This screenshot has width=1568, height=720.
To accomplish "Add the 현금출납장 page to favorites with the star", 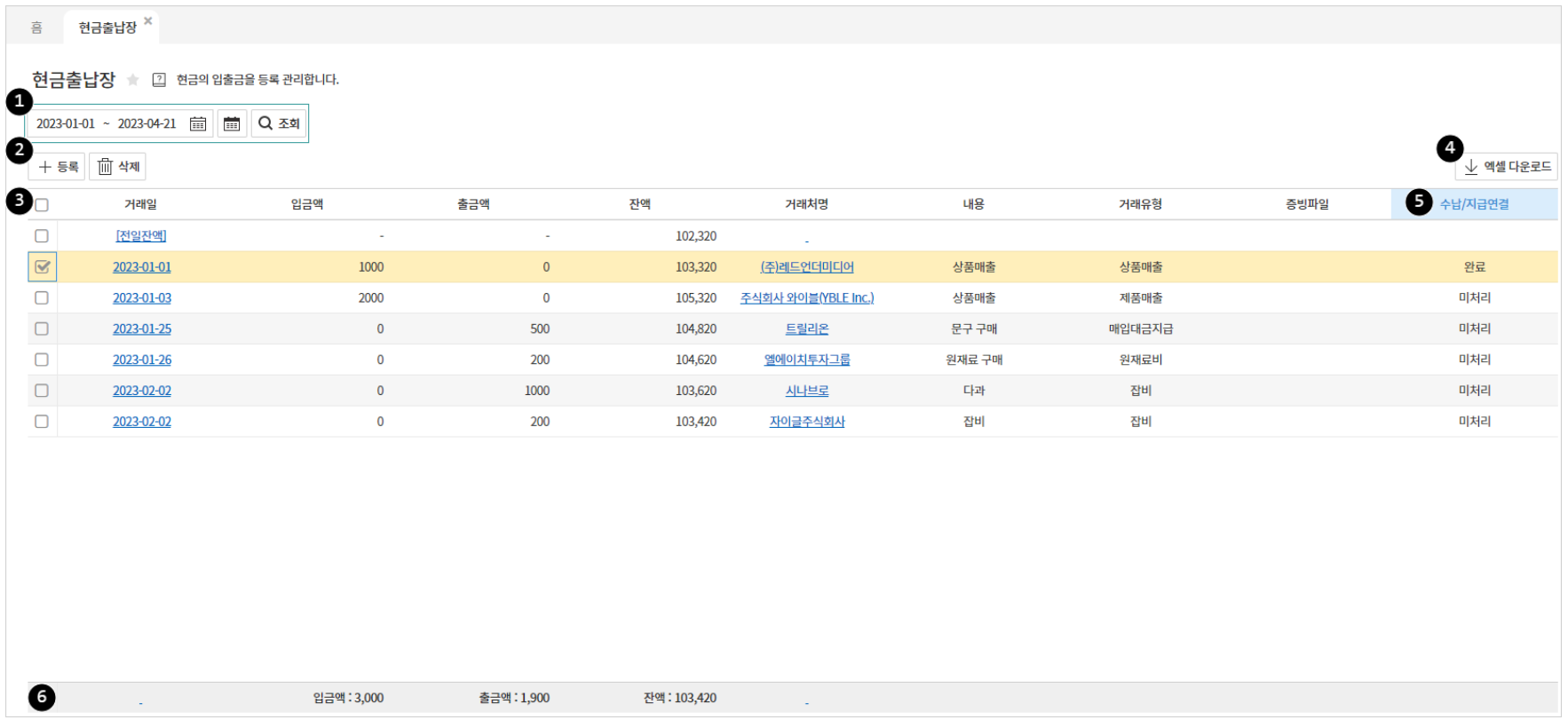I will (x=133, y=80).
